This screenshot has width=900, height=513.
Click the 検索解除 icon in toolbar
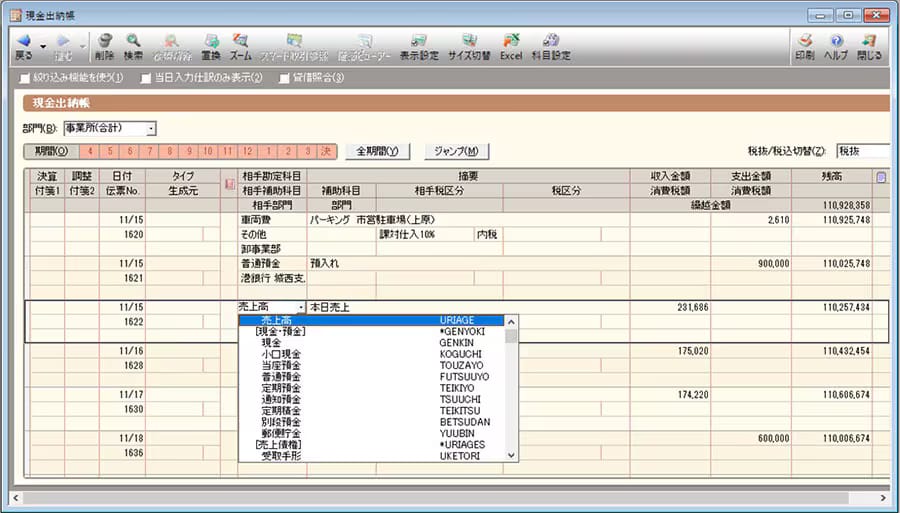point(172,41)
